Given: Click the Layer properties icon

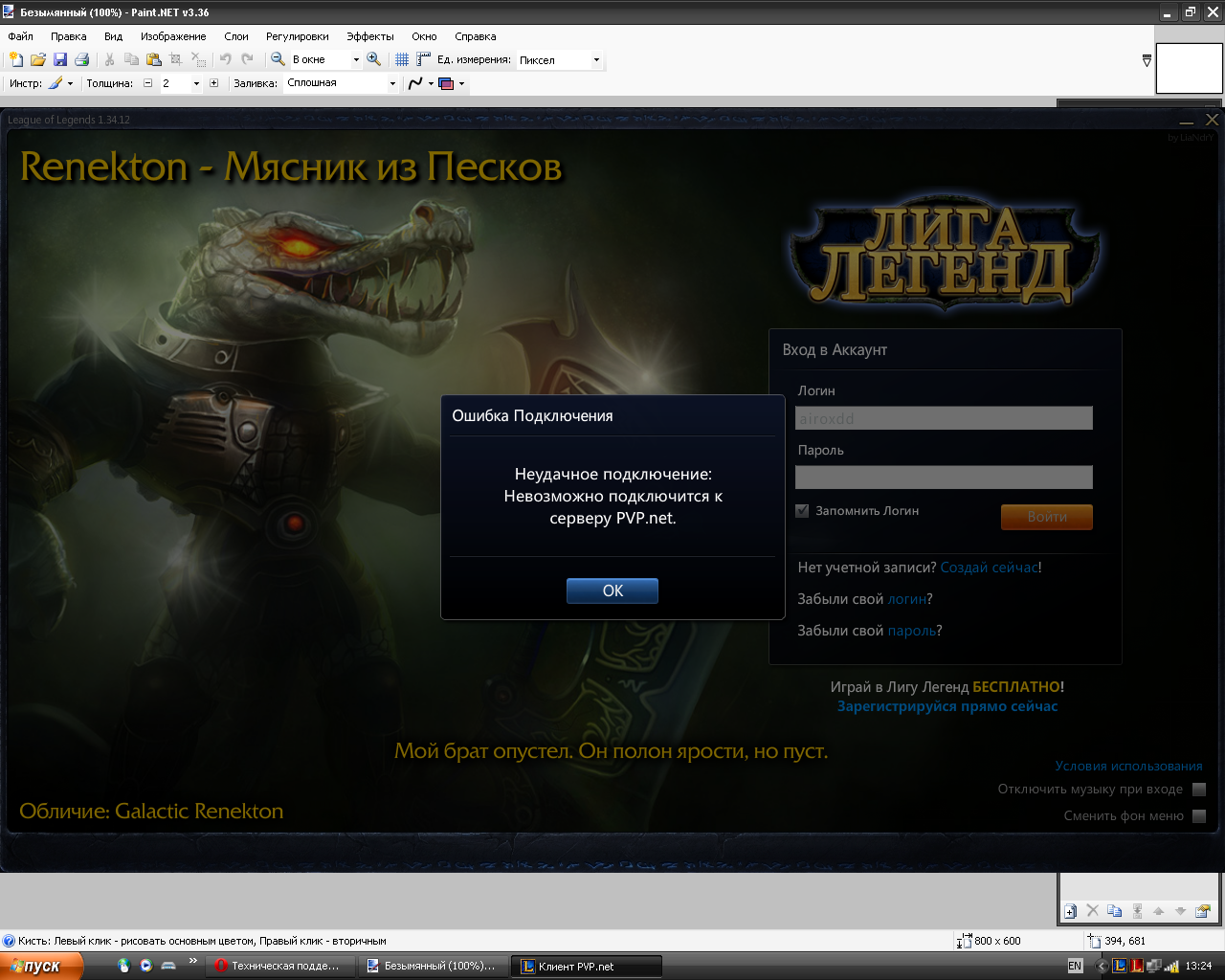Looking at the screenshot, I should (x=1203, y=911).
